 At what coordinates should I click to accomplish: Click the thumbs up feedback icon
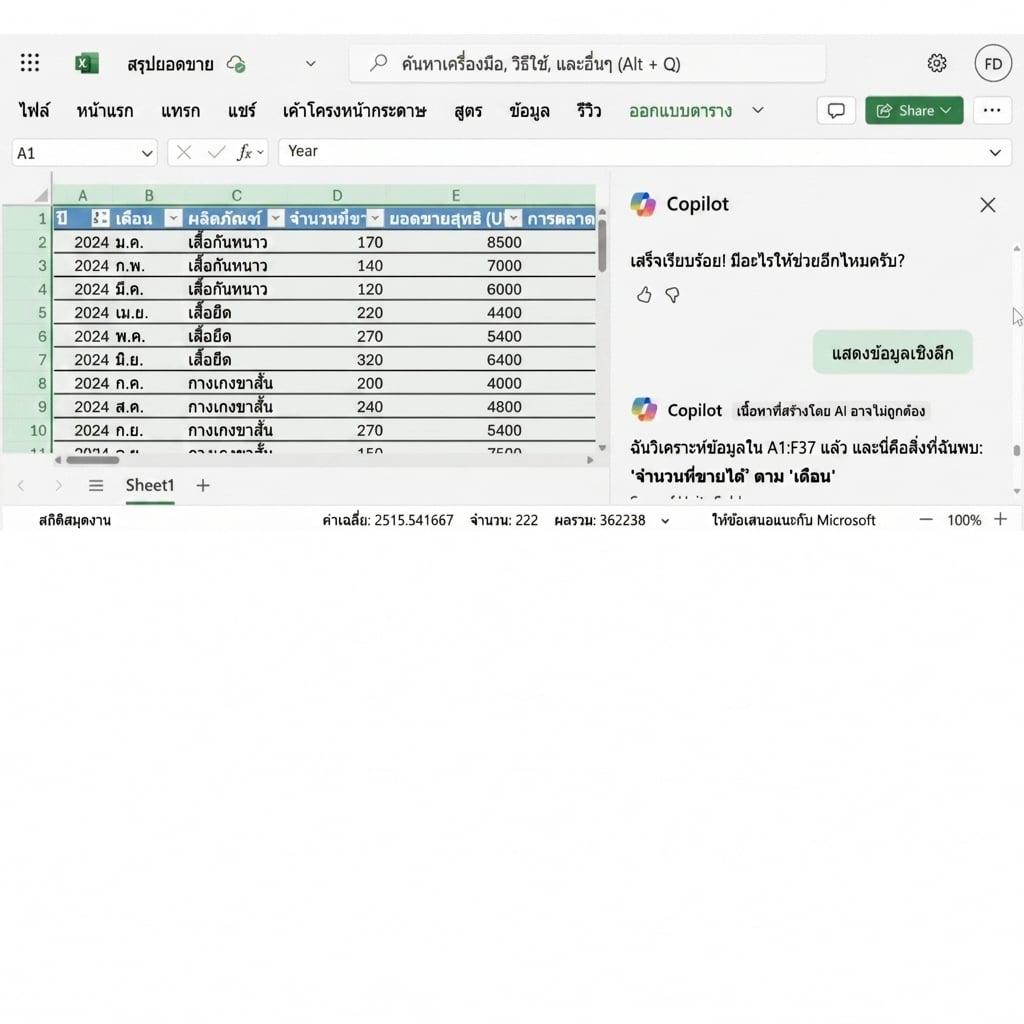[644, 295]
